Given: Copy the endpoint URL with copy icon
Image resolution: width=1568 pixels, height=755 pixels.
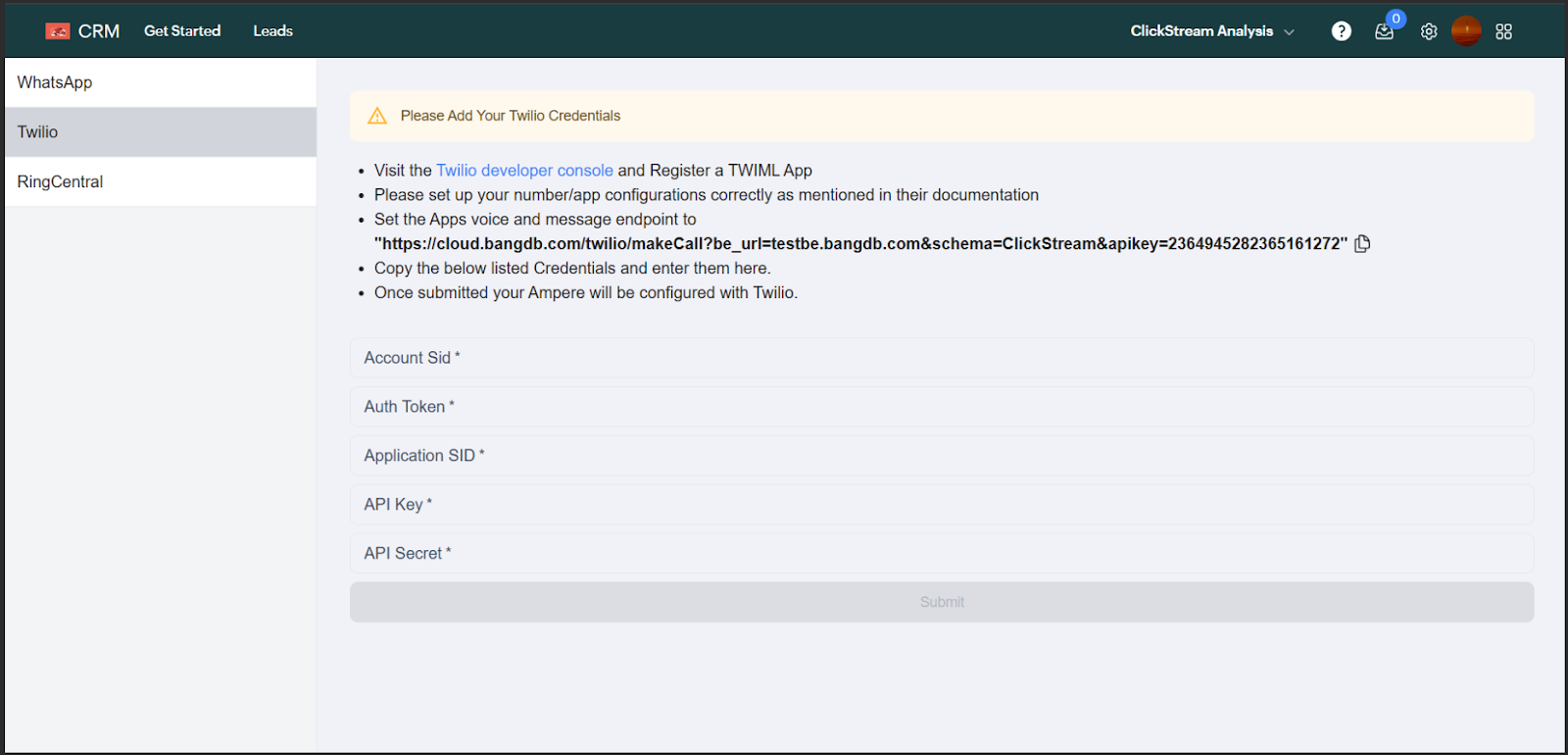Looking at the screenshot, I should click(1362, 244).
